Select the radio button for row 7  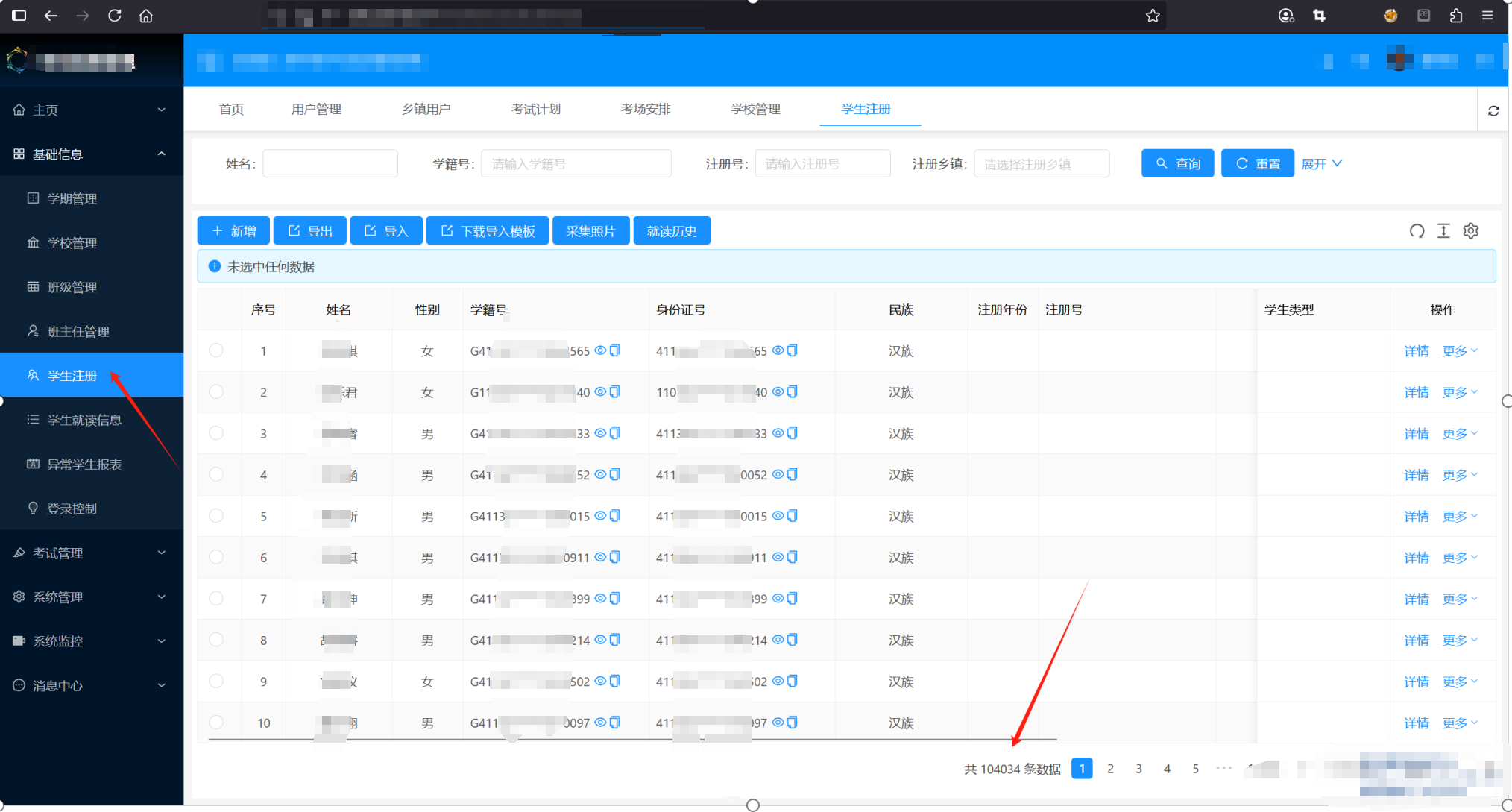pos(216,598)
